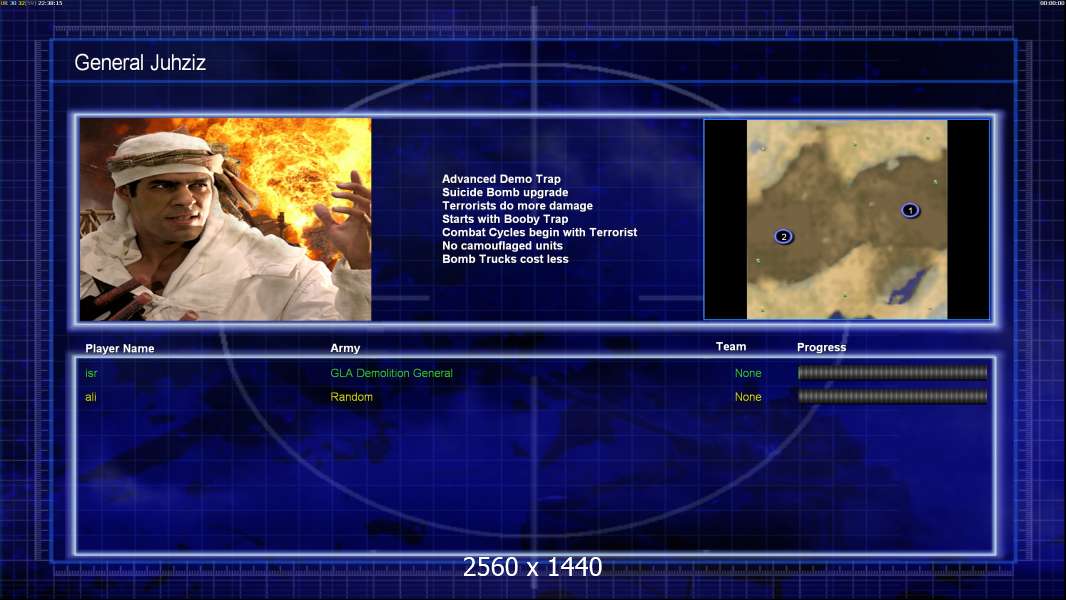Select the Army column header
This screenshot has height=600, width=1066.
point(345,348)
